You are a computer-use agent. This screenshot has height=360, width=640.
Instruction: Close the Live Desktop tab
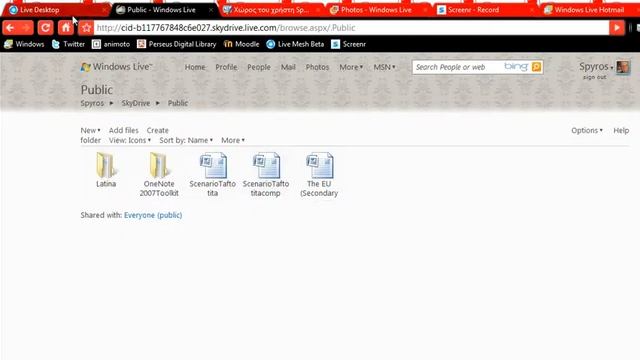click(104, 10)
